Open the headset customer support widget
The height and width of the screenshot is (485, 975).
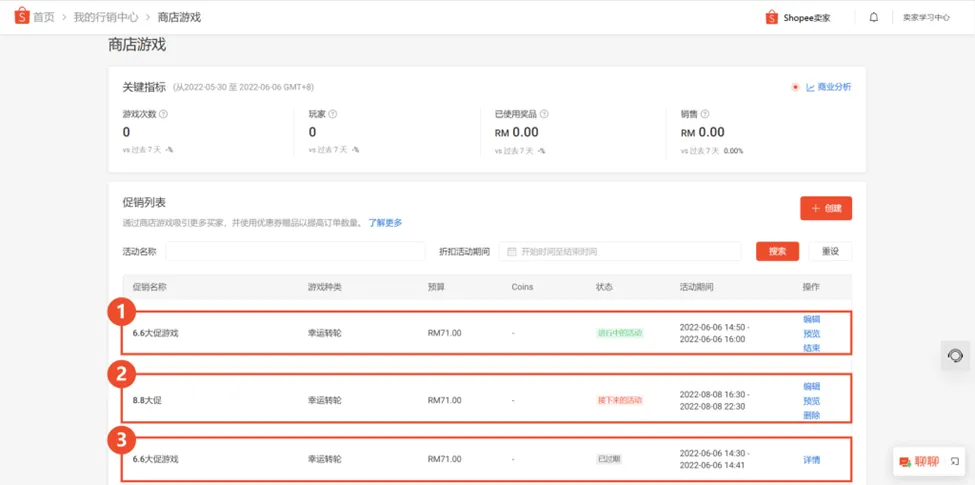coord(955,356)
